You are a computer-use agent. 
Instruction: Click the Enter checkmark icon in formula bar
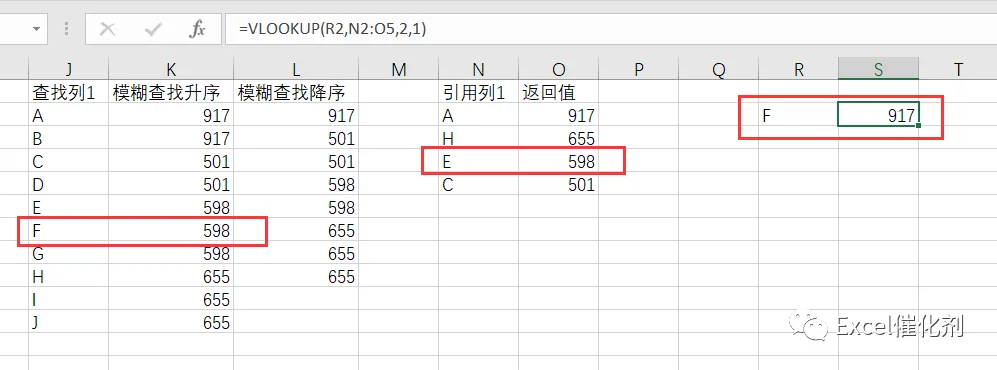(153, 29)
